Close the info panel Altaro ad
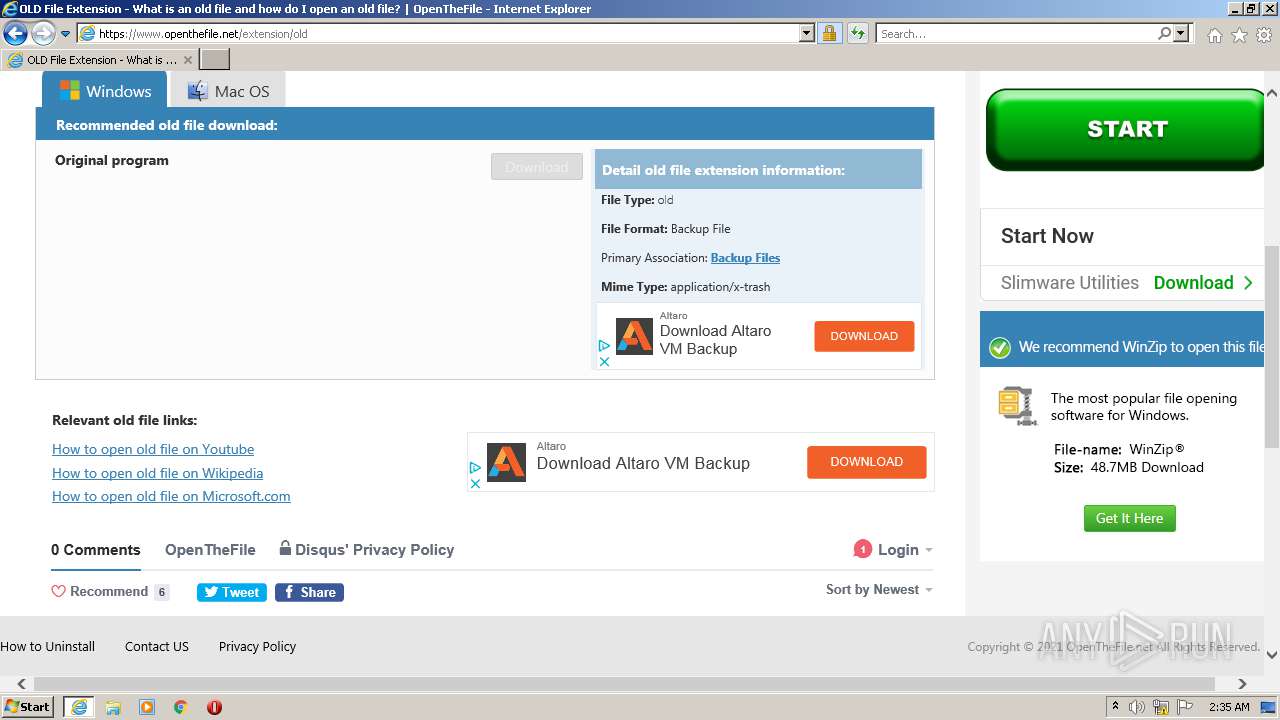Image resolution: width=1280 pixels, height=720 pixels. (604, 362)
